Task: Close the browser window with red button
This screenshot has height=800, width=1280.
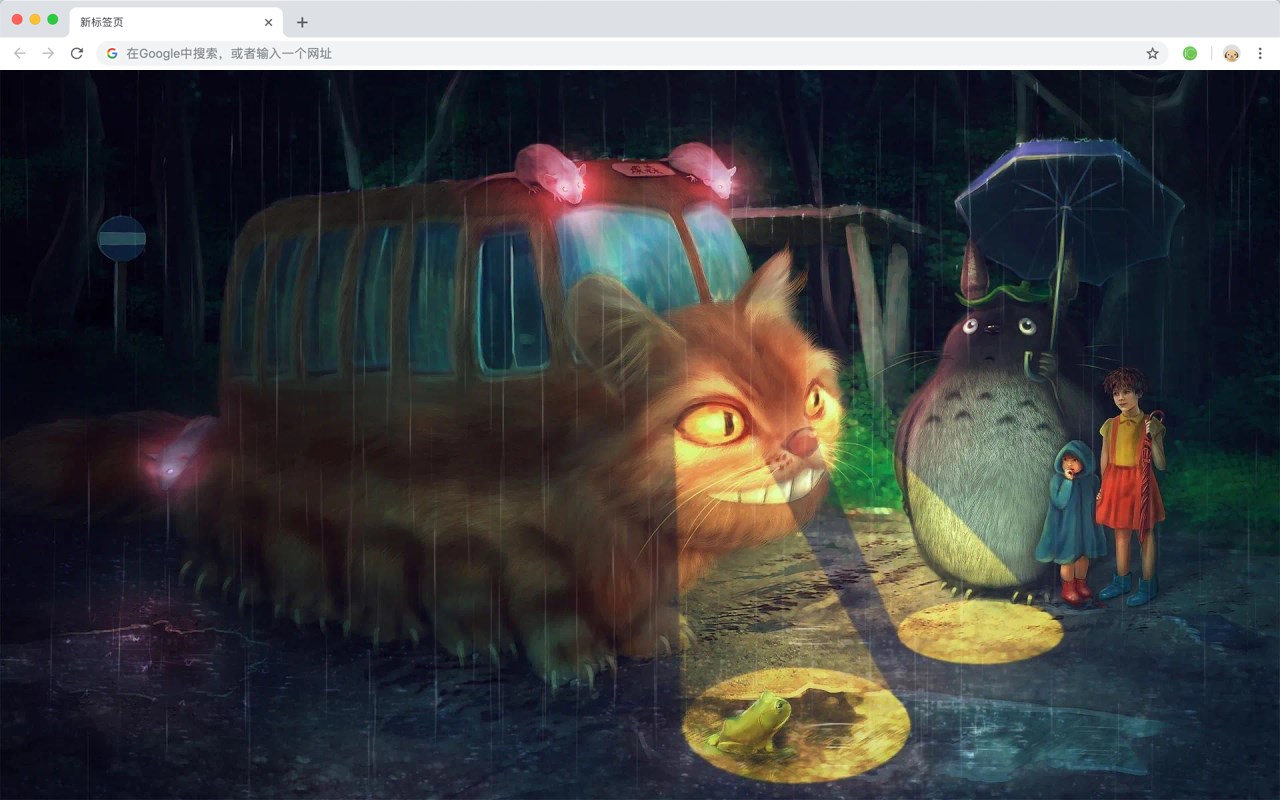Action: [17, 19]
